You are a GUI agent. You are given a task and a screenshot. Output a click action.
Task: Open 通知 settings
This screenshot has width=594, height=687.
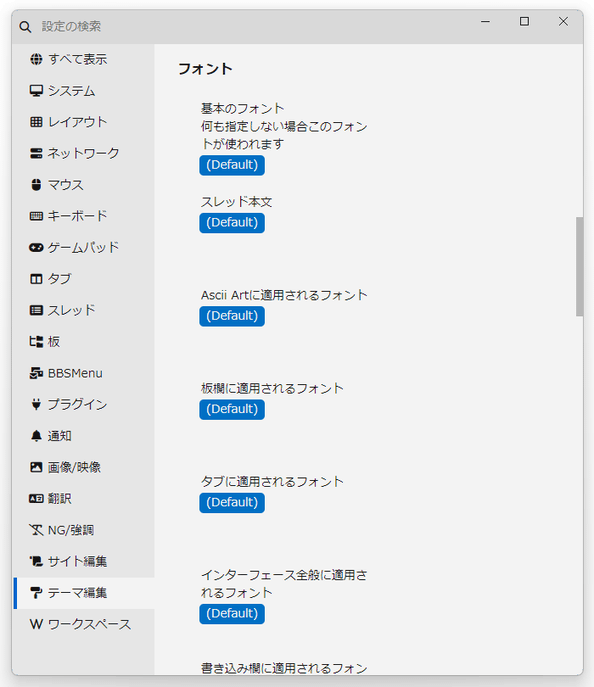click(84, 436)
